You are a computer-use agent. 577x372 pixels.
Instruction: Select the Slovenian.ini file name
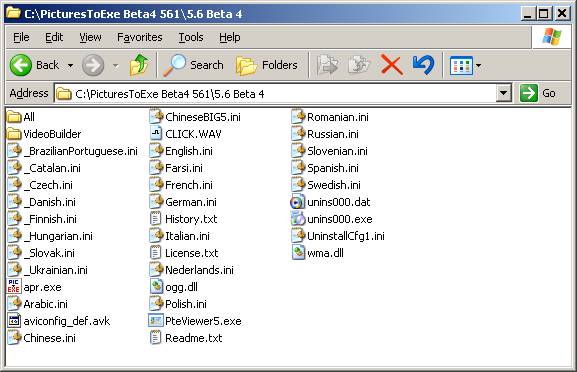point(337,151)
